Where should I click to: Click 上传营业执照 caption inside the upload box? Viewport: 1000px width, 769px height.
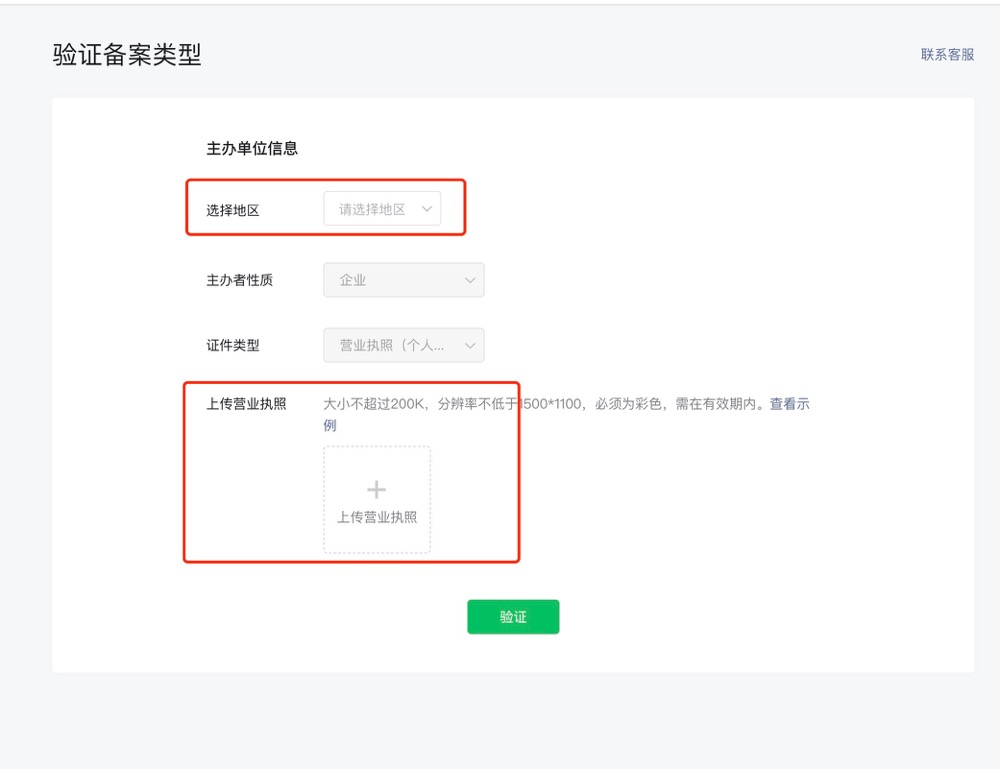click(x=377, y=517)
